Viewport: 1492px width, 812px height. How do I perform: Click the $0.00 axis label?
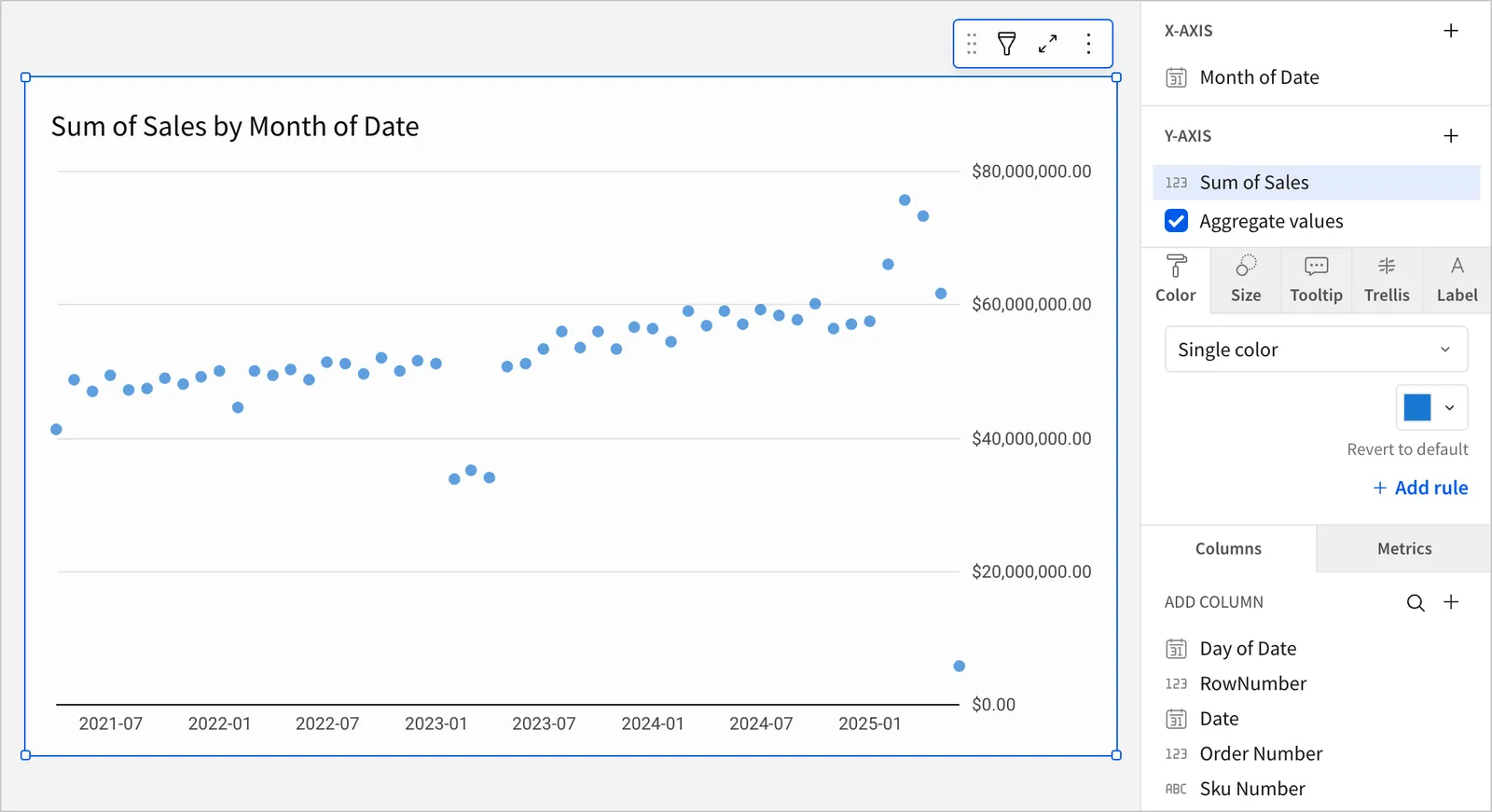993,705
